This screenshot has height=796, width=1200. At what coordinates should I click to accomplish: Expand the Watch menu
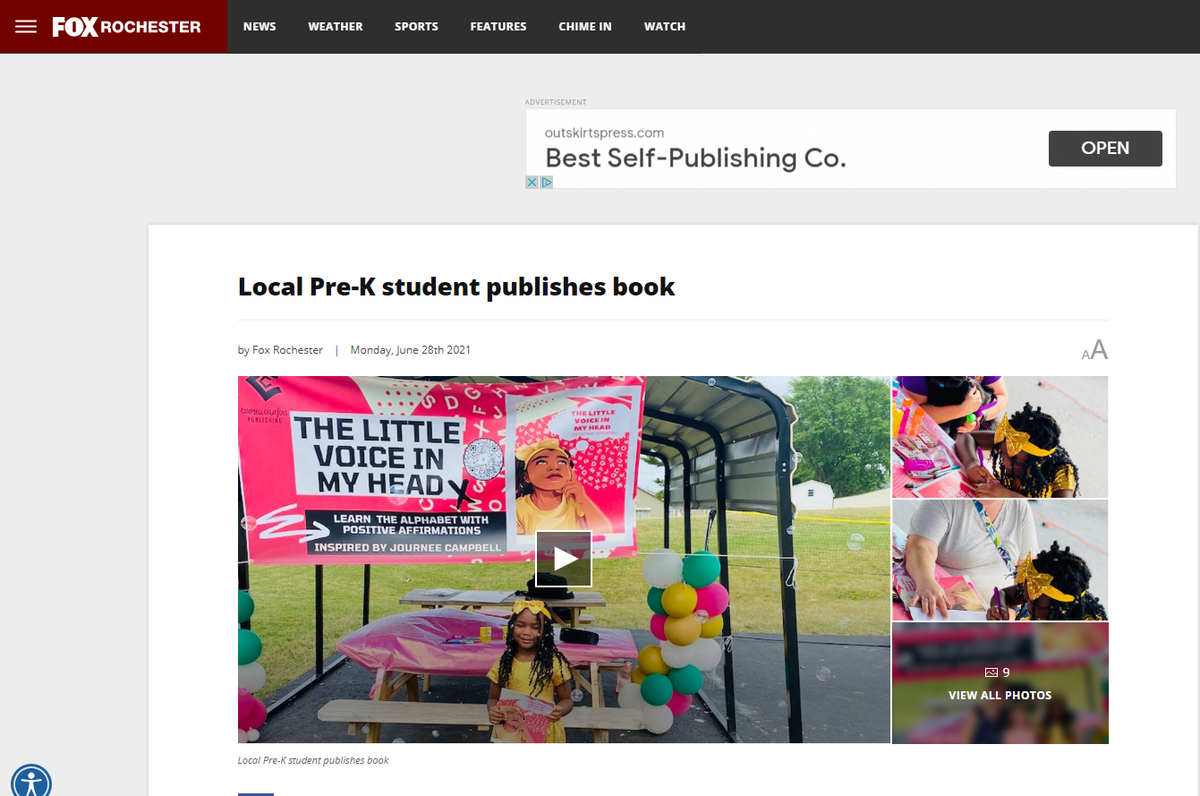pos(665,27)
